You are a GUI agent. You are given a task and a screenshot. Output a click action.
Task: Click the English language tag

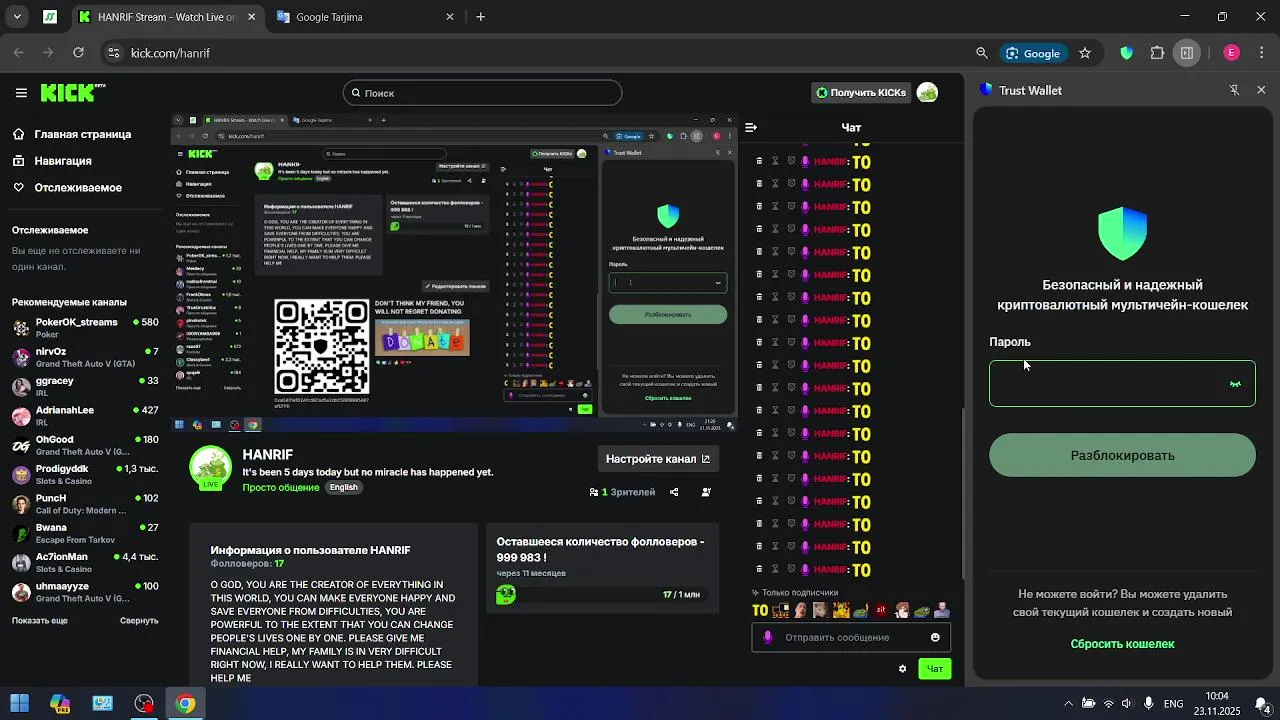pyautogui.click(x=343, y=487)
